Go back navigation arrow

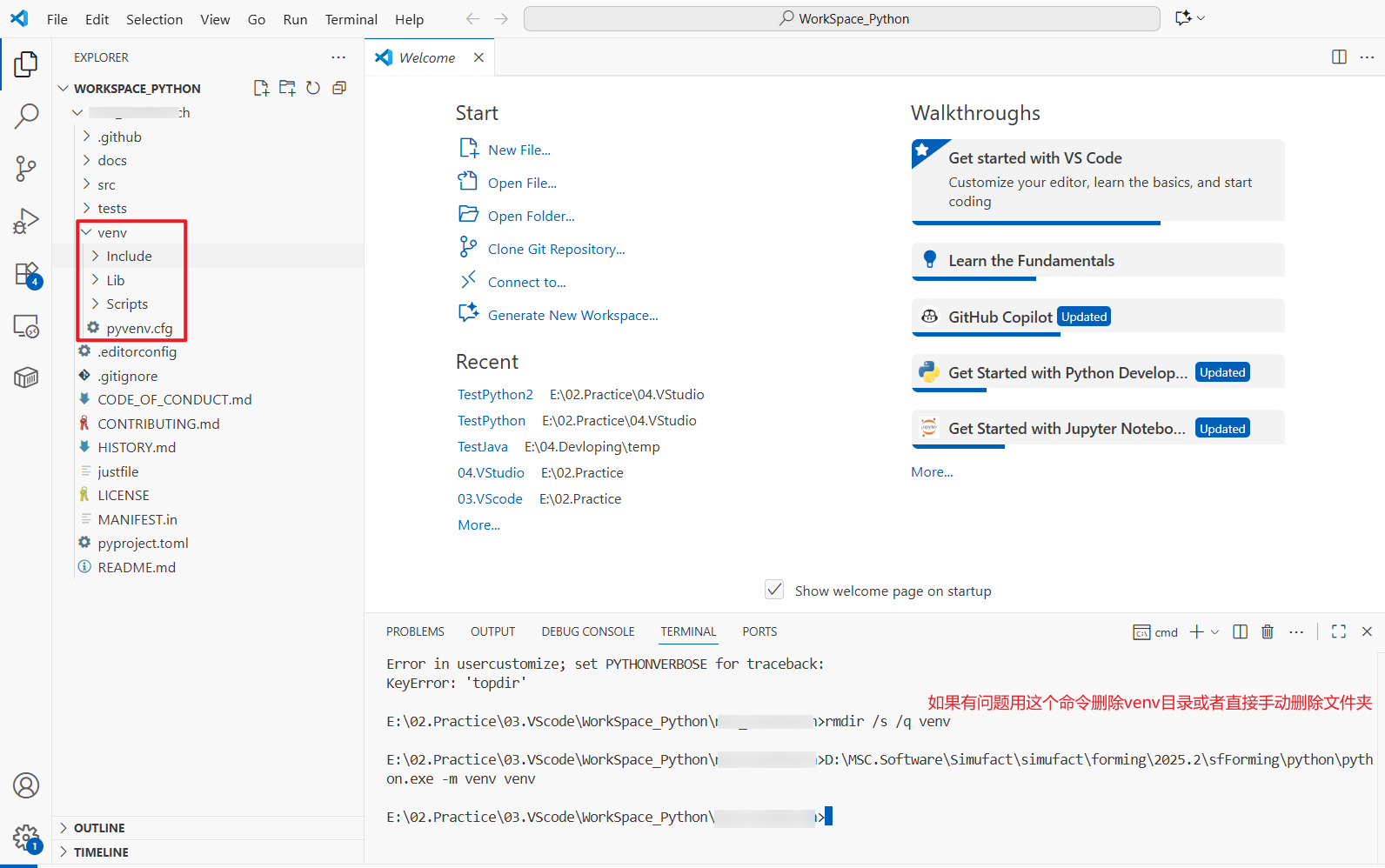pos(472,18)
